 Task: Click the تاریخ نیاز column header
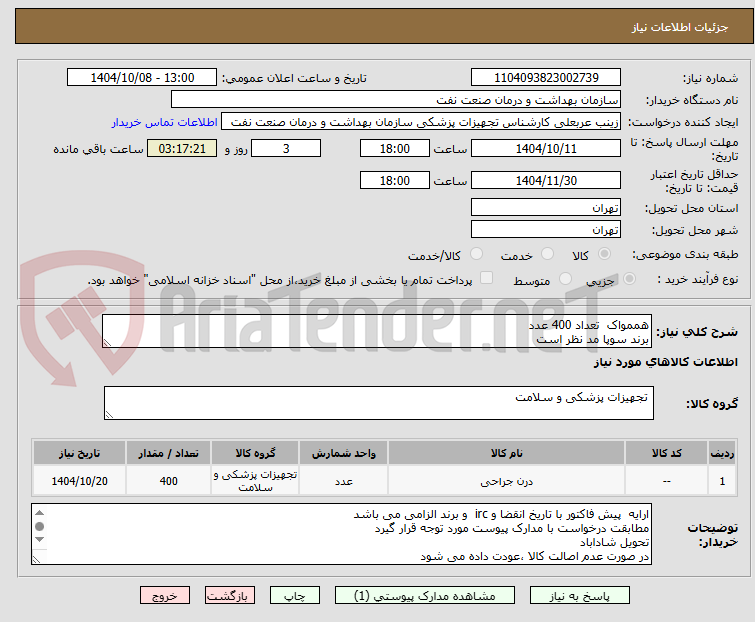[x=79, y=453]
